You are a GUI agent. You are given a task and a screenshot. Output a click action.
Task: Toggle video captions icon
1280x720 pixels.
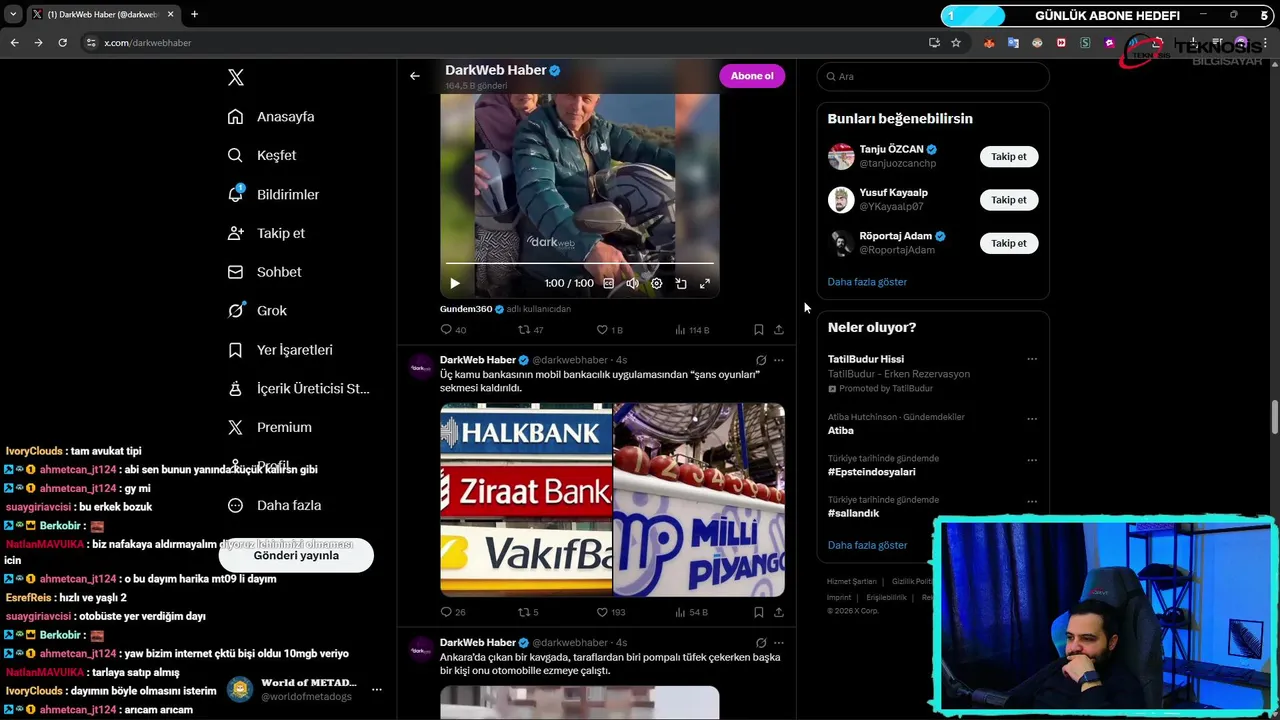(x=608, y=284)
